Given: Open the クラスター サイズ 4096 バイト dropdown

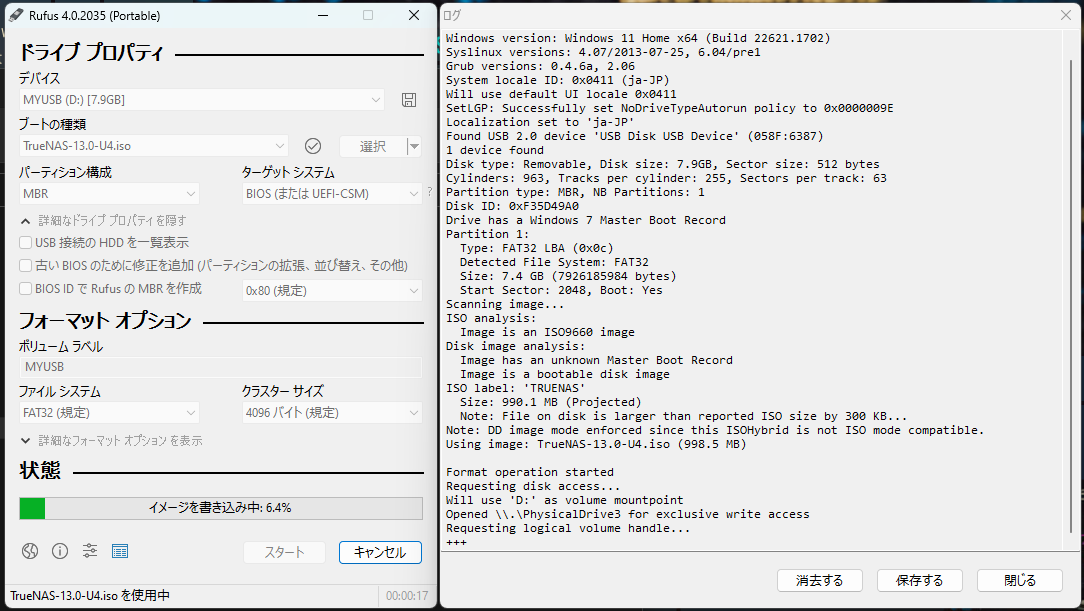Looking at the screenshot, I should point(332,413).
